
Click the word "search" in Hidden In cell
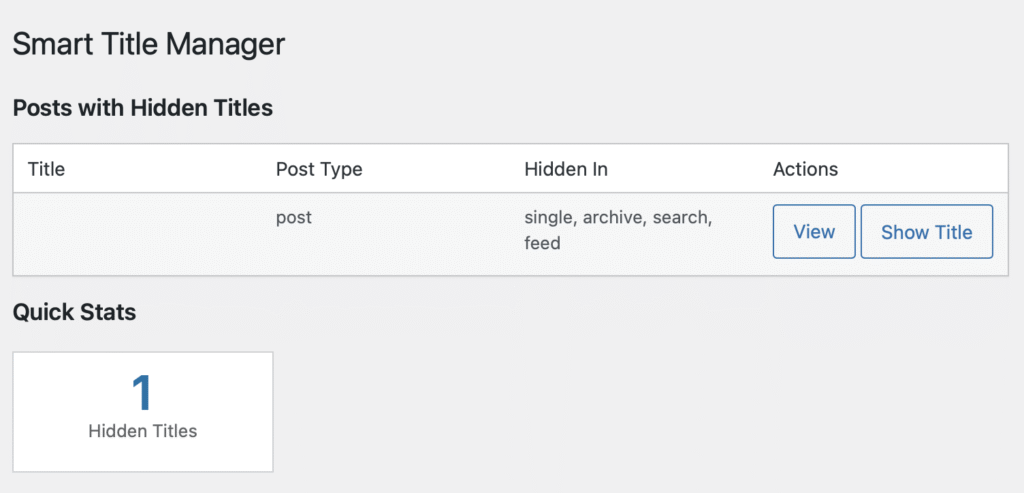click(683, 217)
